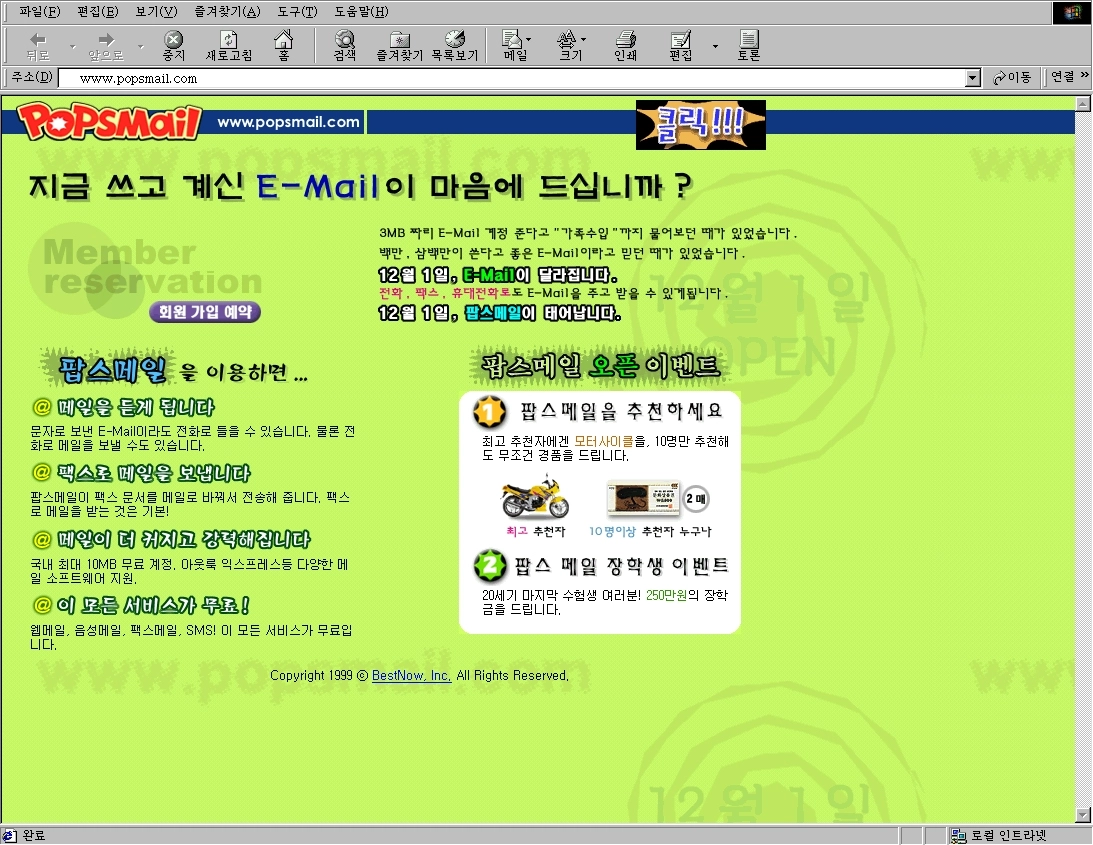Open the 보기(V) menu

tap(156, 12)
